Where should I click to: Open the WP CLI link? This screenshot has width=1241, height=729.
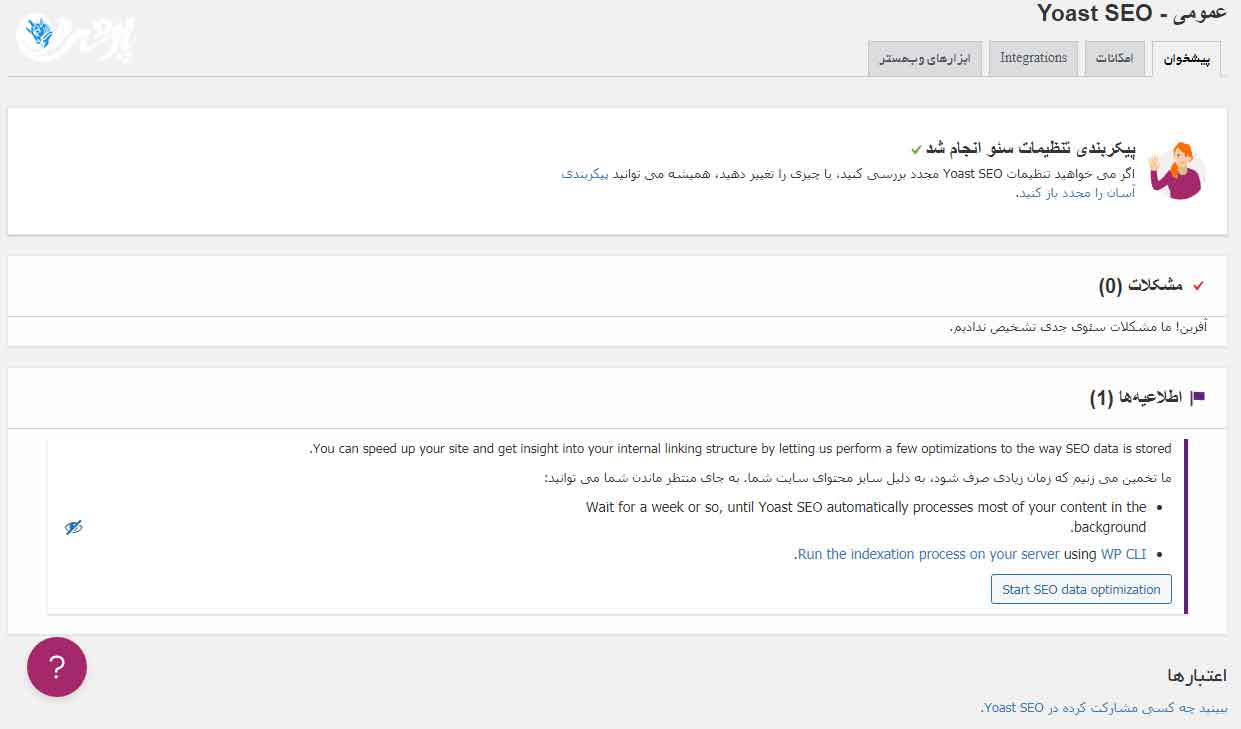point(1123,554)
